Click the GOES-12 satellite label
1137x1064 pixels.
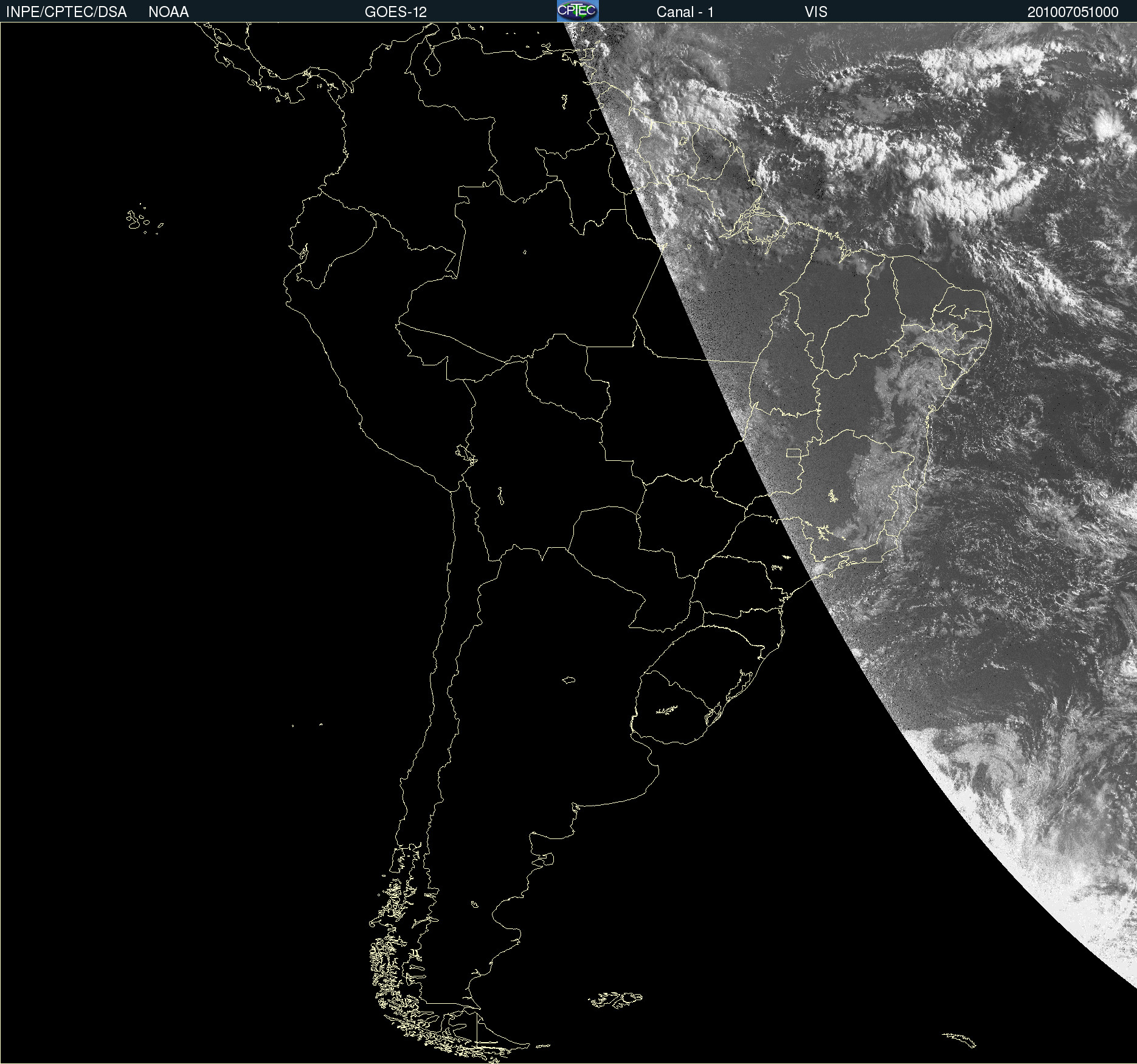tap(396, 12)
